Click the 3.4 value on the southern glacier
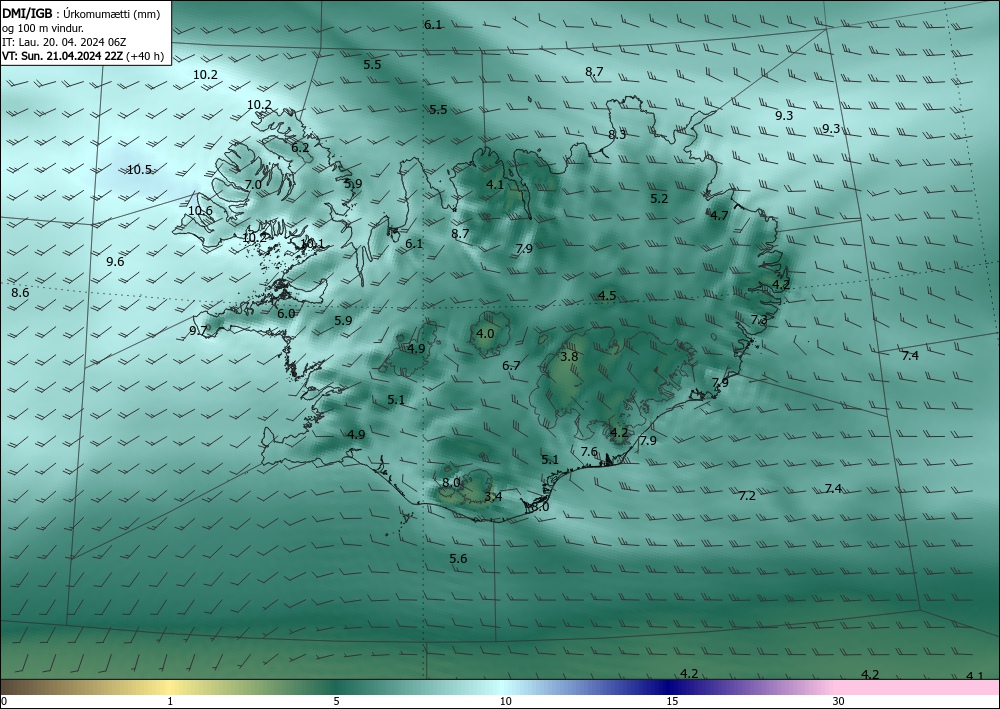Viewport: 1000px width, 709px height. tap(493, 496)
